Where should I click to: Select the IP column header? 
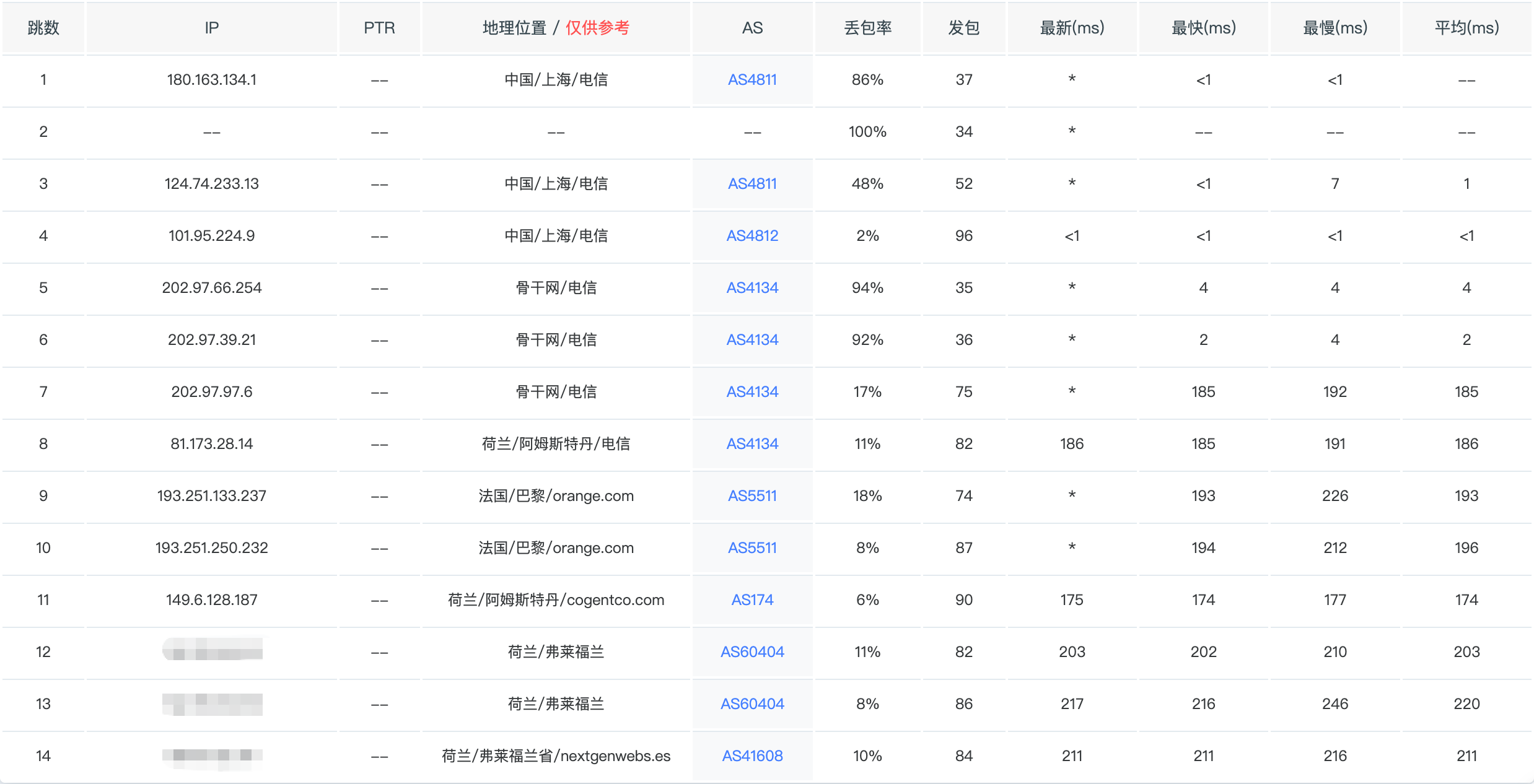[211, 28]
